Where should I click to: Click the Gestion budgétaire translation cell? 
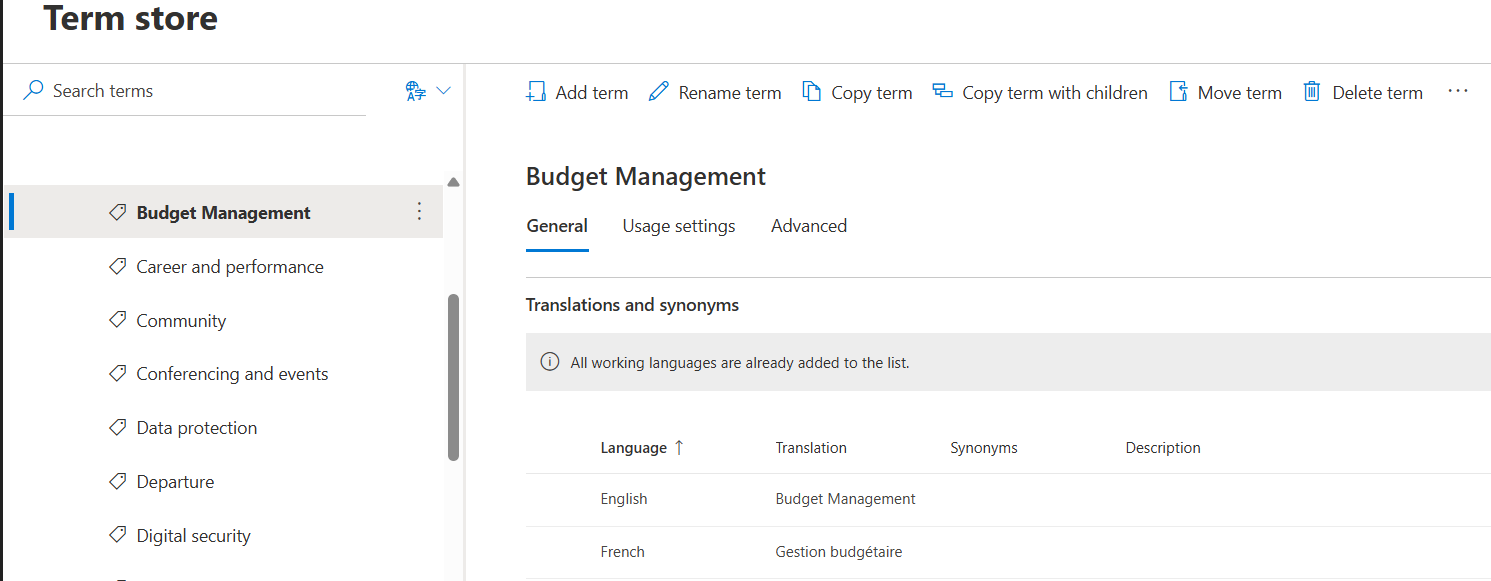[839, 552]
